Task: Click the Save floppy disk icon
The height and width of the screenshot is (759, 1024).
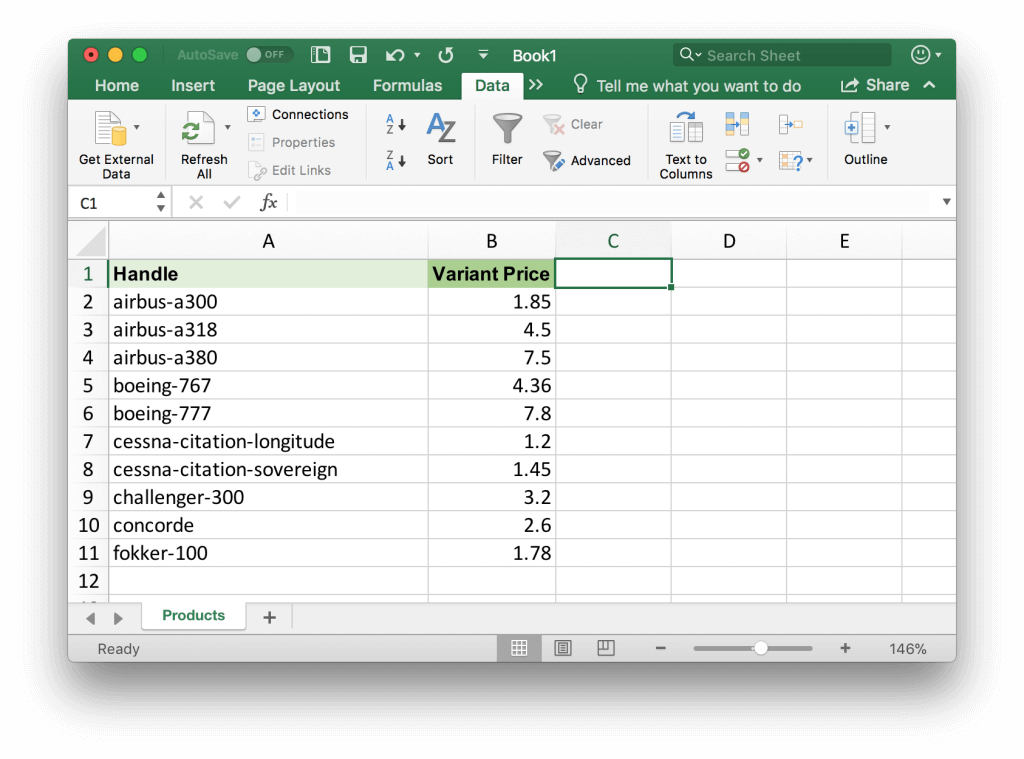Action: click(358, 55)
